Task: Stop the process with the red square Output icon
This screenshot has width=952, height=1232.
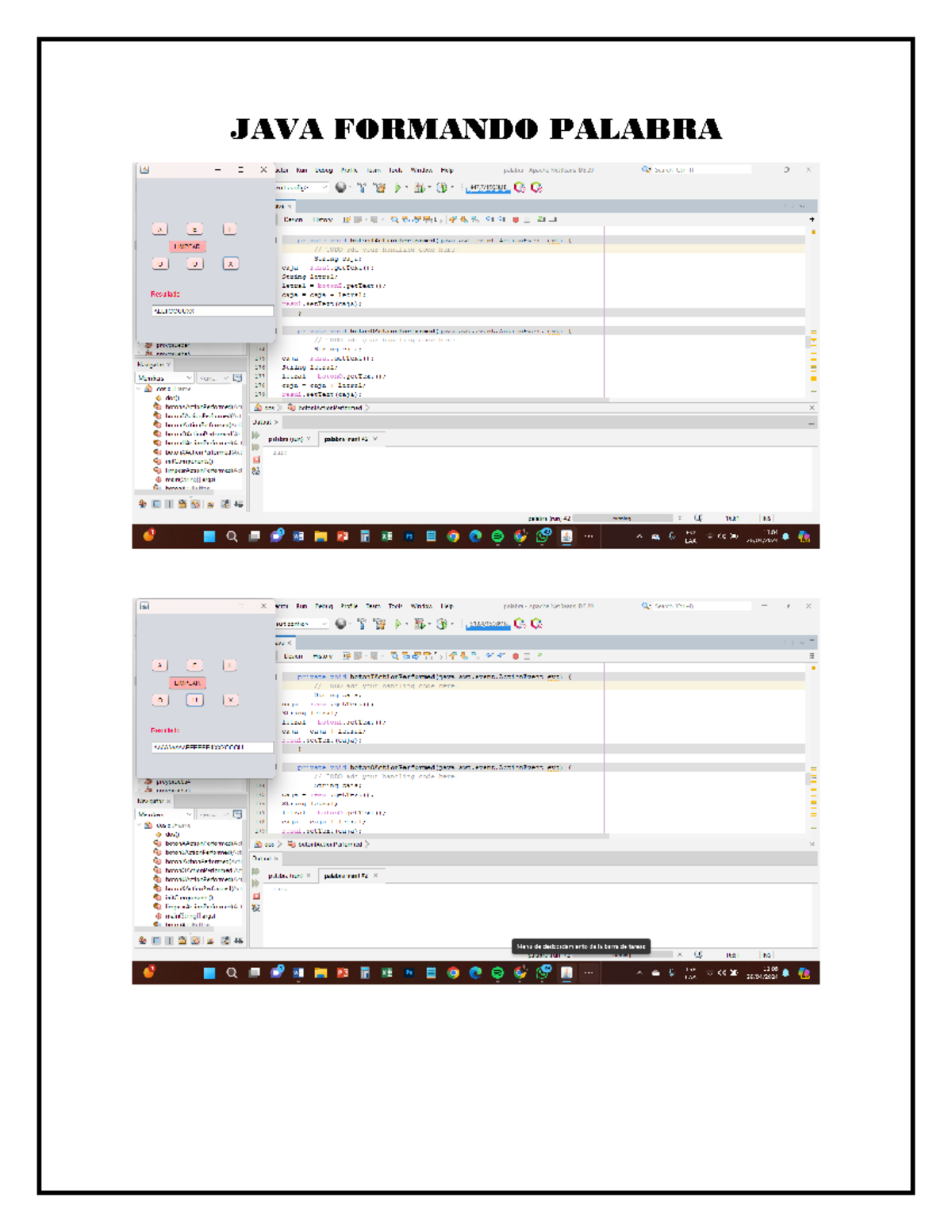Action: coord(255,459)
